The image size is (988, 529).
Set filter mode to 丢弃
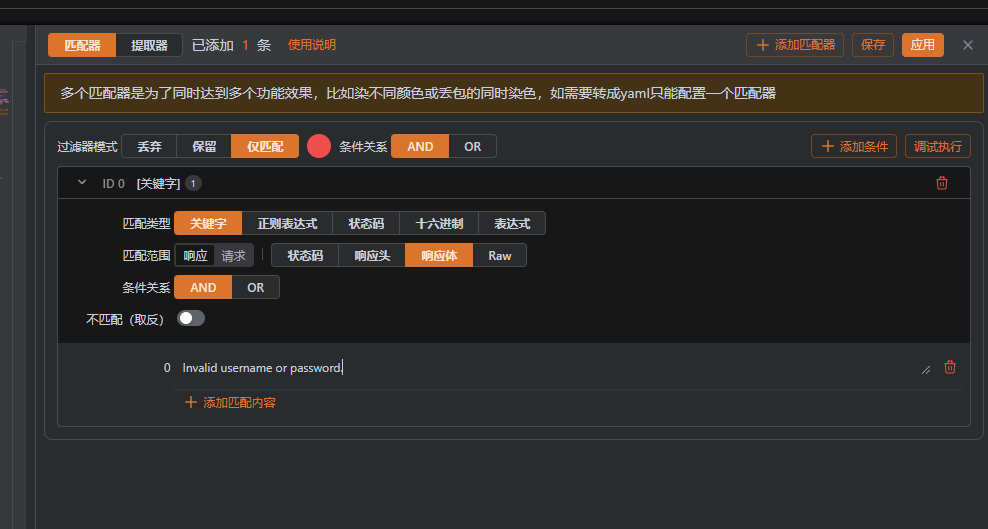(149, 146)
